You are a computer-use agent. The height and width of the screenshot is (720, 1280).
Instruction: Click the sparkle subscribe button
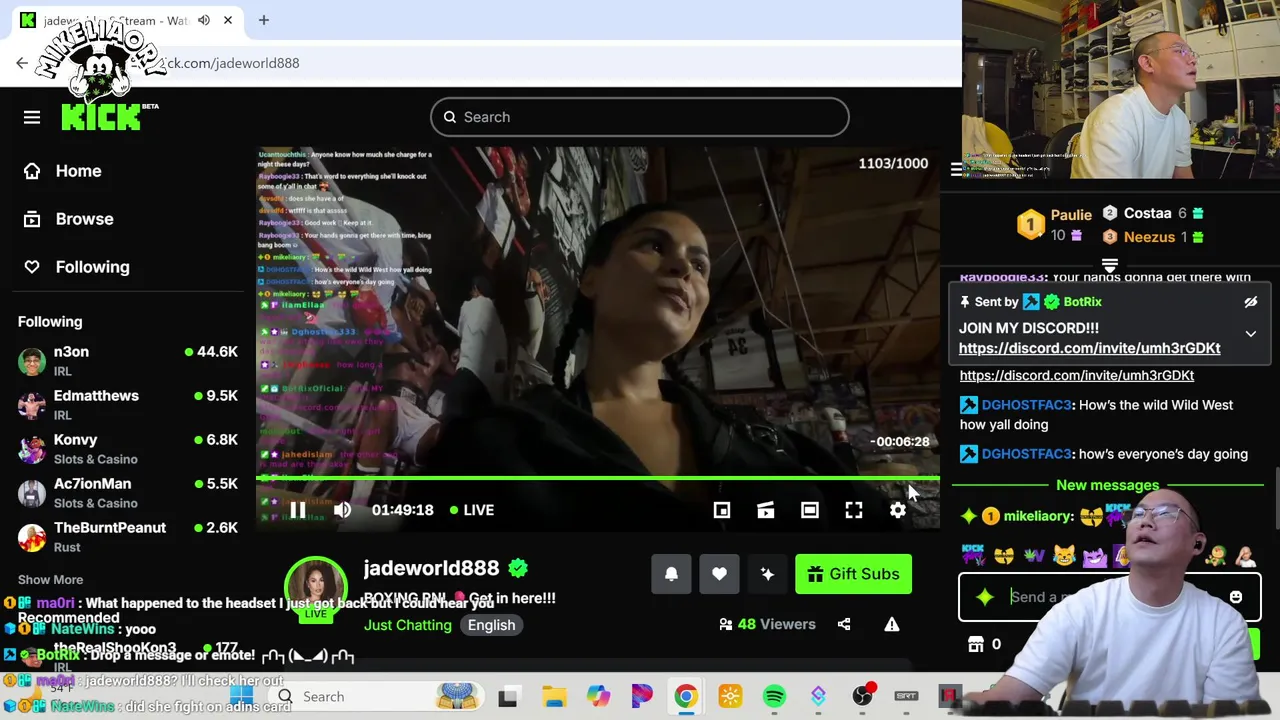[767, 574]
